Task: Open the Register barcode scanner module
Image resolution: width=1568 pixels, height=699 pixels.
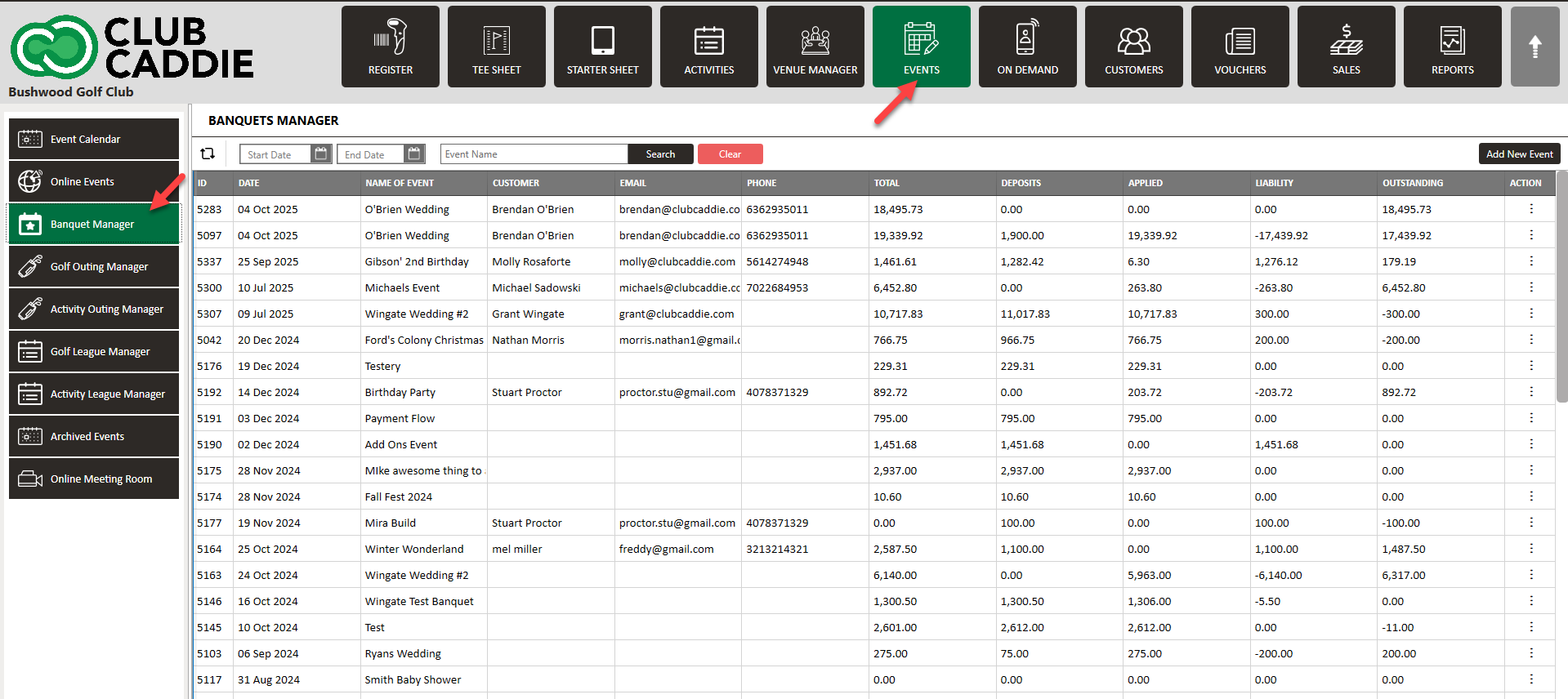Action: (390, 47)
